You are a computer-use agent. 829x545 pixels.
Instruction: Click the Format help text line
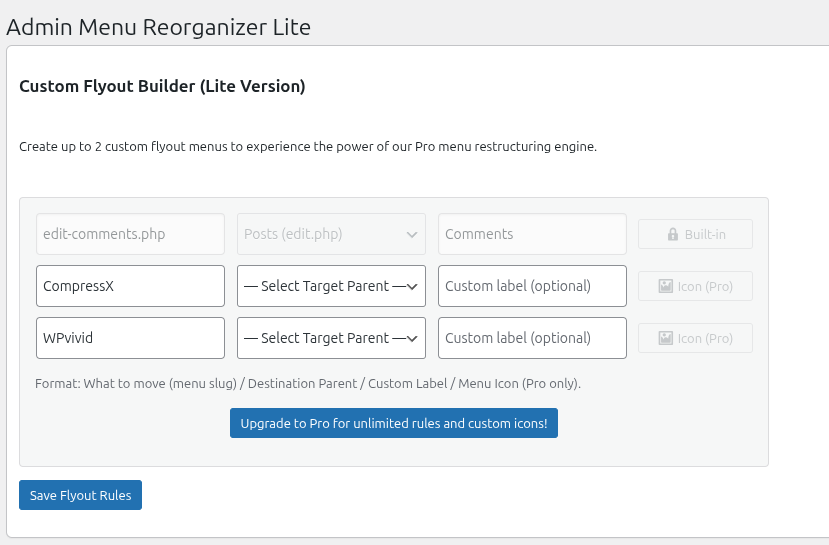point(307,383)
